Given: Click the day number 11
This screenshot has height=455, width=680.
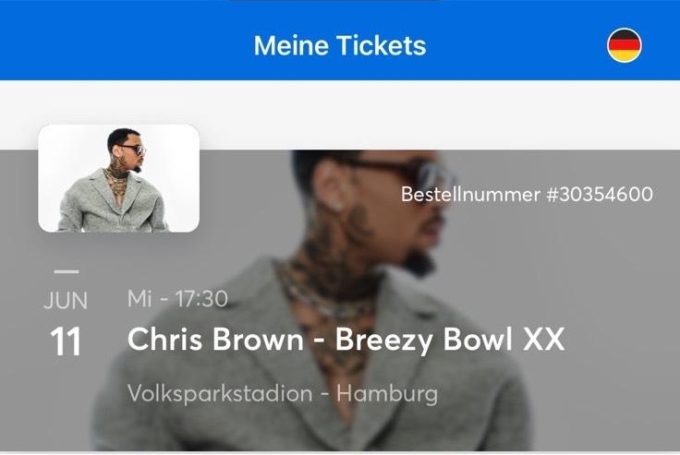Looking at the screenshot, I should point(65,342).
